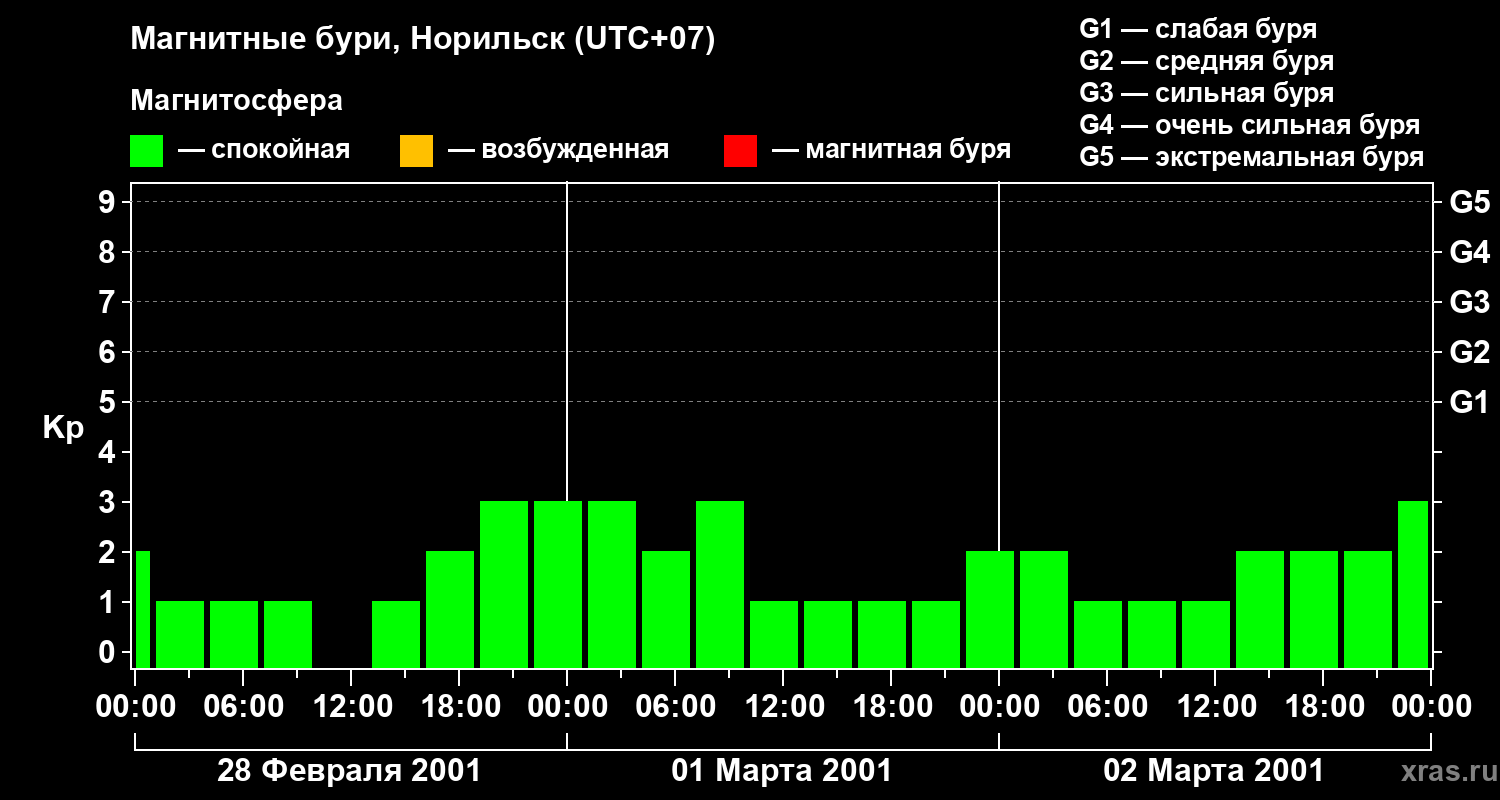Select the "Магнитосфера" heading

(236, 101)
